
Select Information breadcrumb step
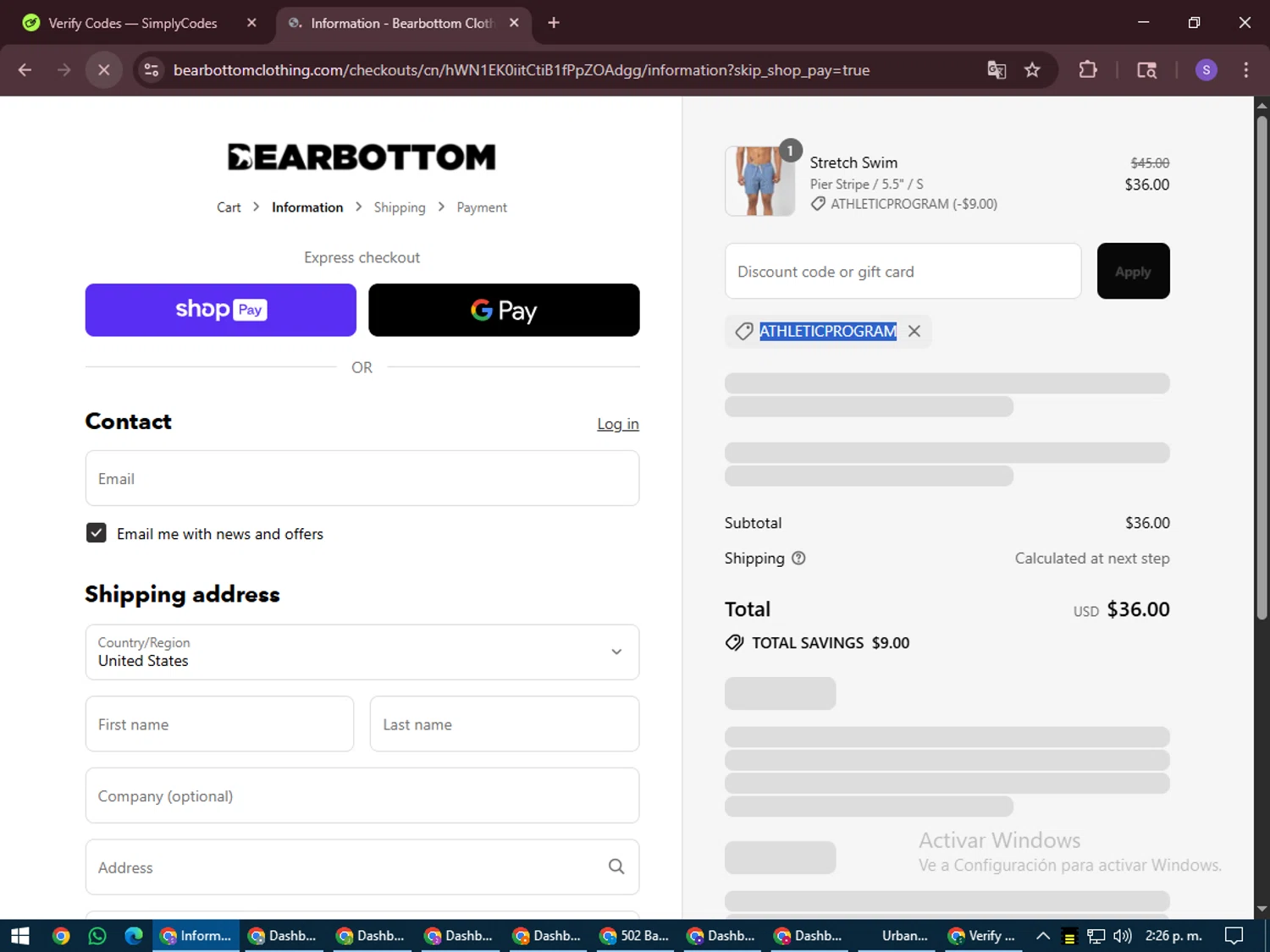pyautogui.click(x=307, y=207)
